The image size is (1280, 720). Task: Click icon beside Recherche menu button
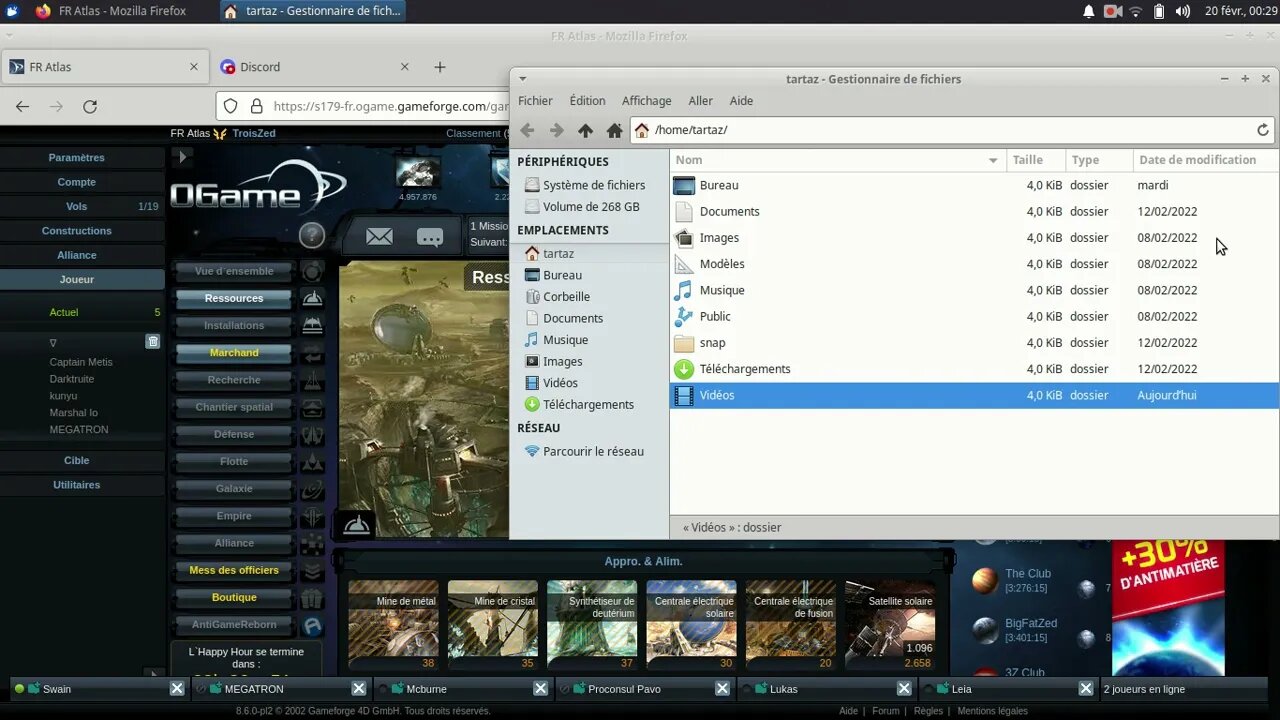point(313,380)
